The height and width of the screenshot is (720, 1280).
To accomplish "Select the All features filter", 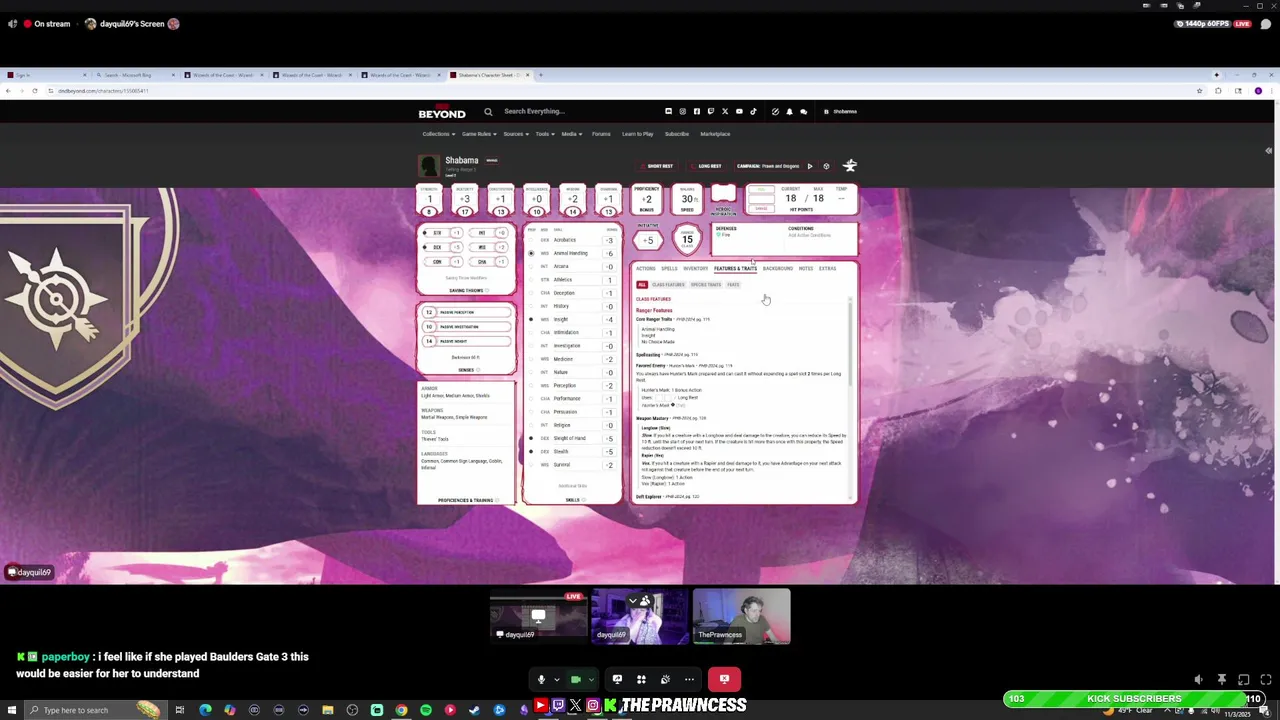I will [x=642, y=285].
